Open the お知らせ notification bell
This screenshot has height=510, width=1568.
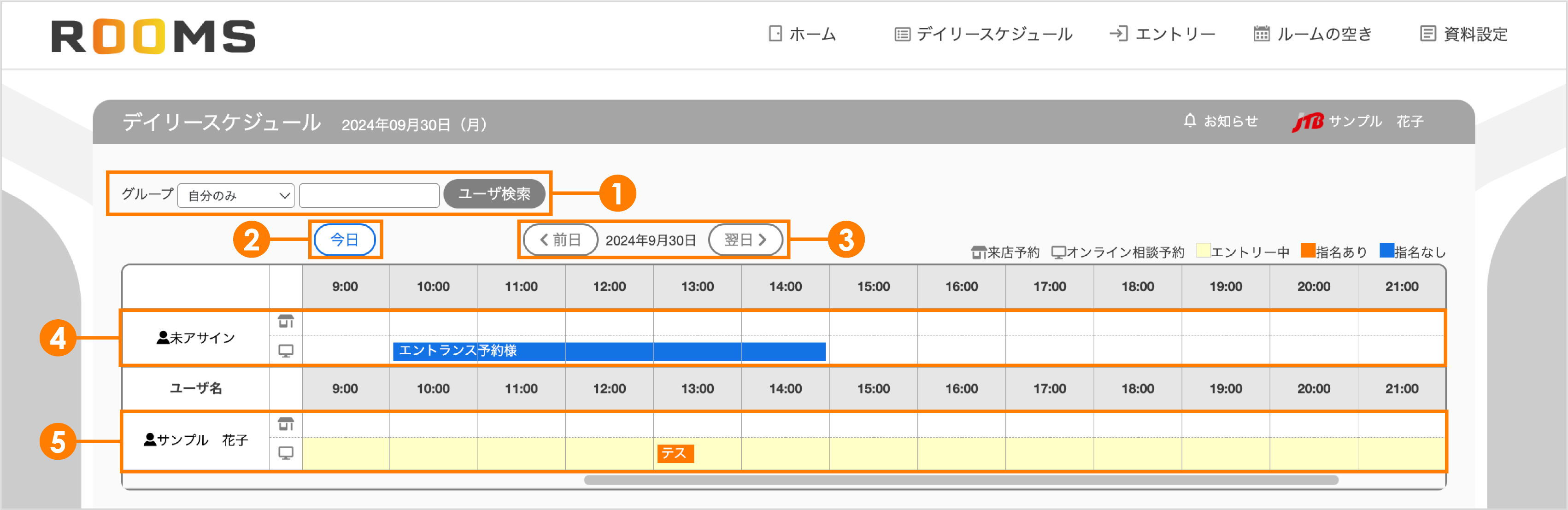[x=1190, y=121]
